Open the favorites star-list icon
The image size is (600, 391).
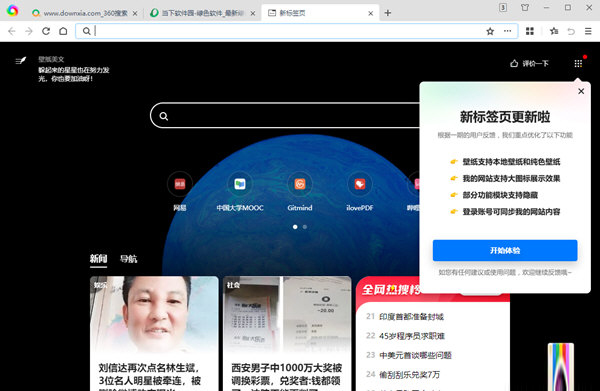[554, 31]
